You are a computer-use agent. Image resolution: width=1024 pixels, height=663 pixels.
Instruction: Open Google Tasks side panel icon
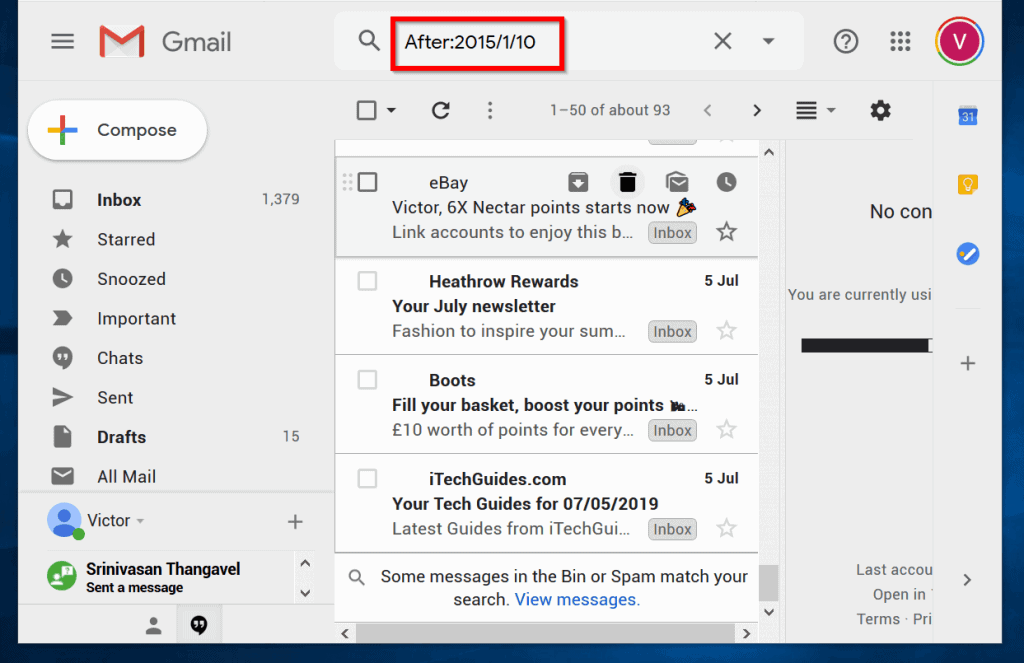coord(967,253)
